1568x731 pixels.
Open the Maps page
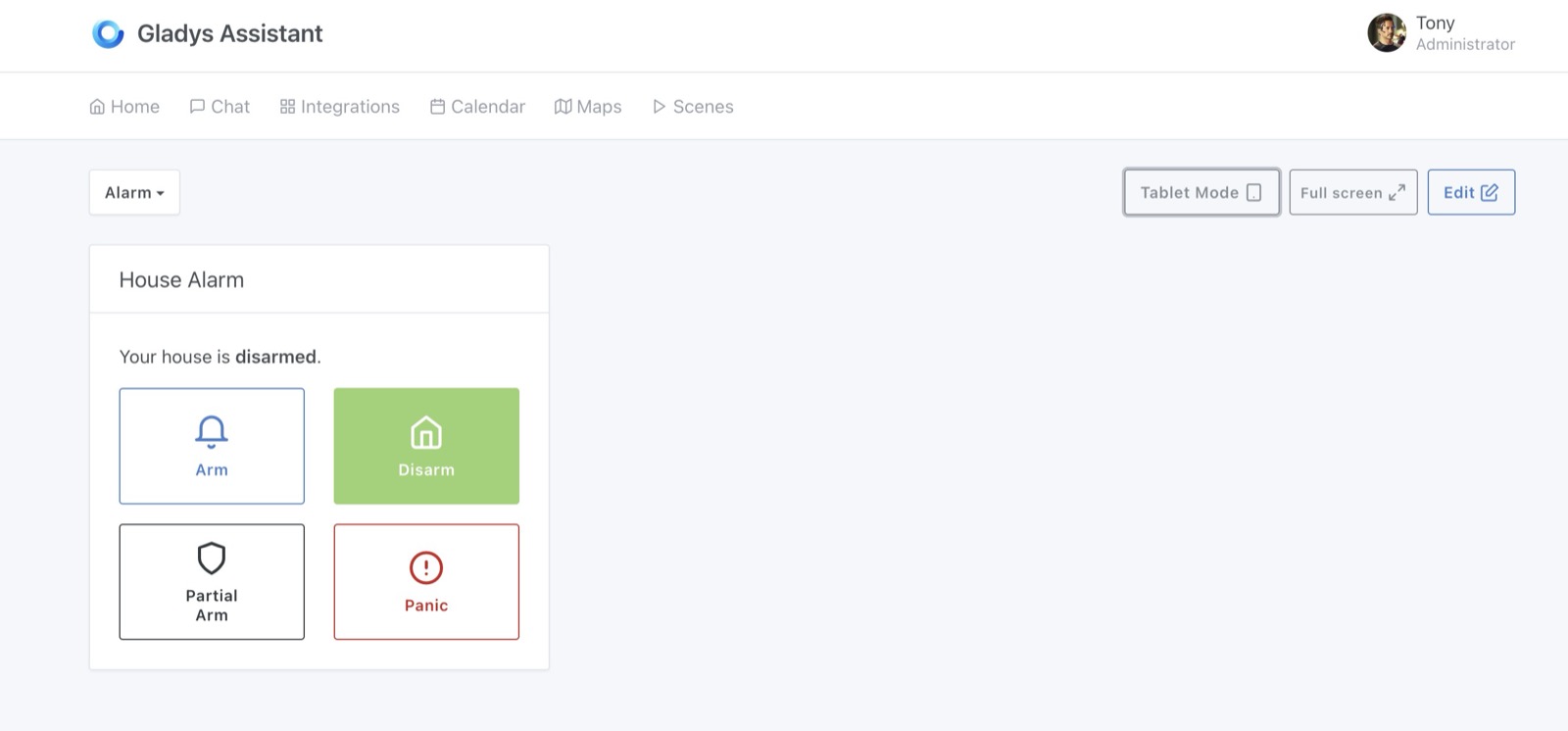(588, 107)
